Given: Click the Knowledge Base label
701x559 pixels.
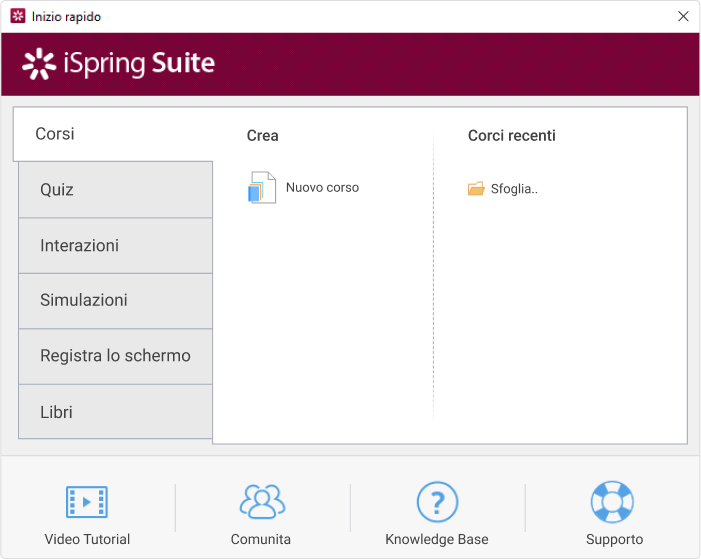Looking at the screenshot, I should [437, 539].
